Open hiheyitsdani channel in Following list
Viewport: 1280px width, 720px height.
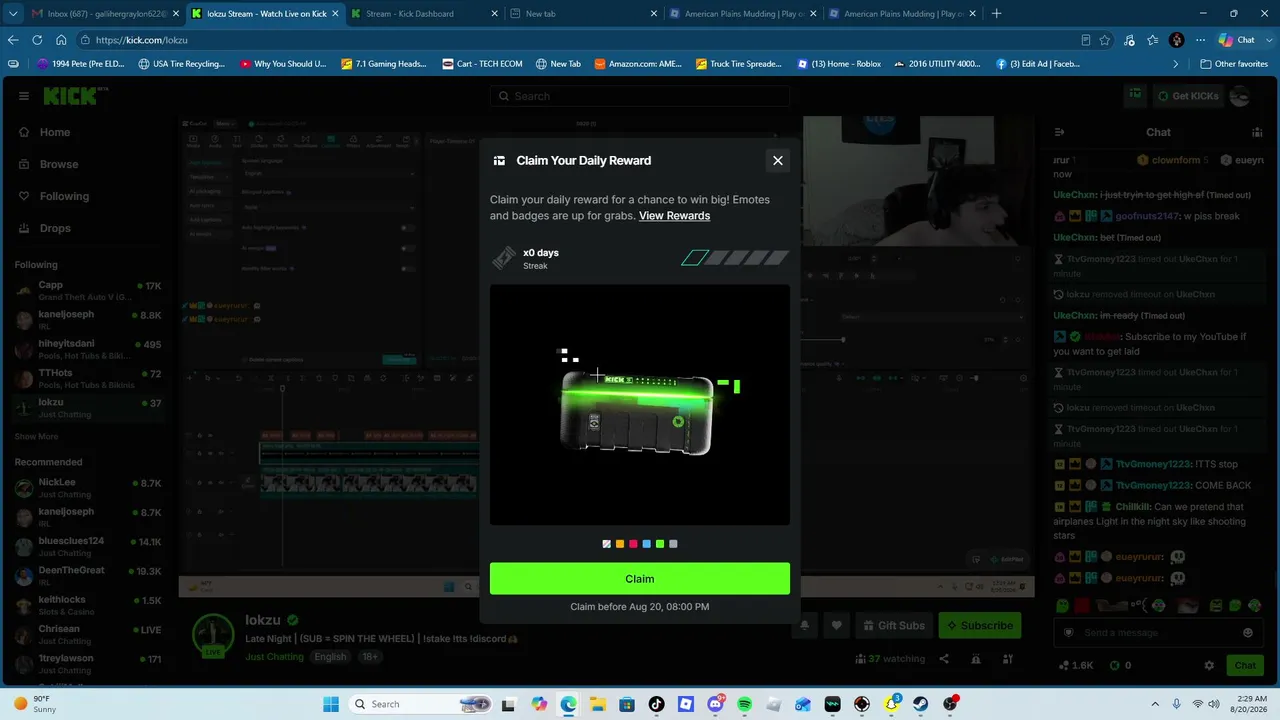88,349
